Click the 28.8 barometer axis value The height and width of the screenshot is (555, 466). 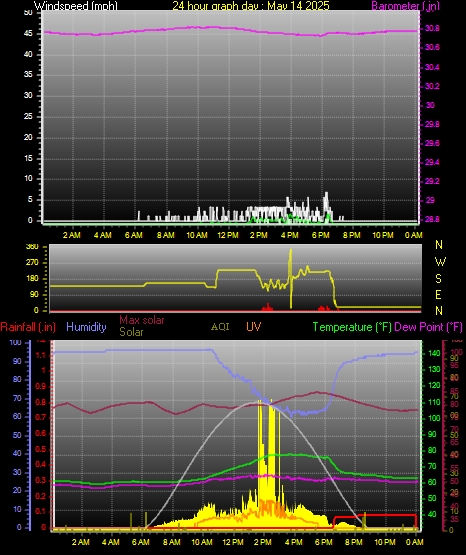(x=432, y=219)
